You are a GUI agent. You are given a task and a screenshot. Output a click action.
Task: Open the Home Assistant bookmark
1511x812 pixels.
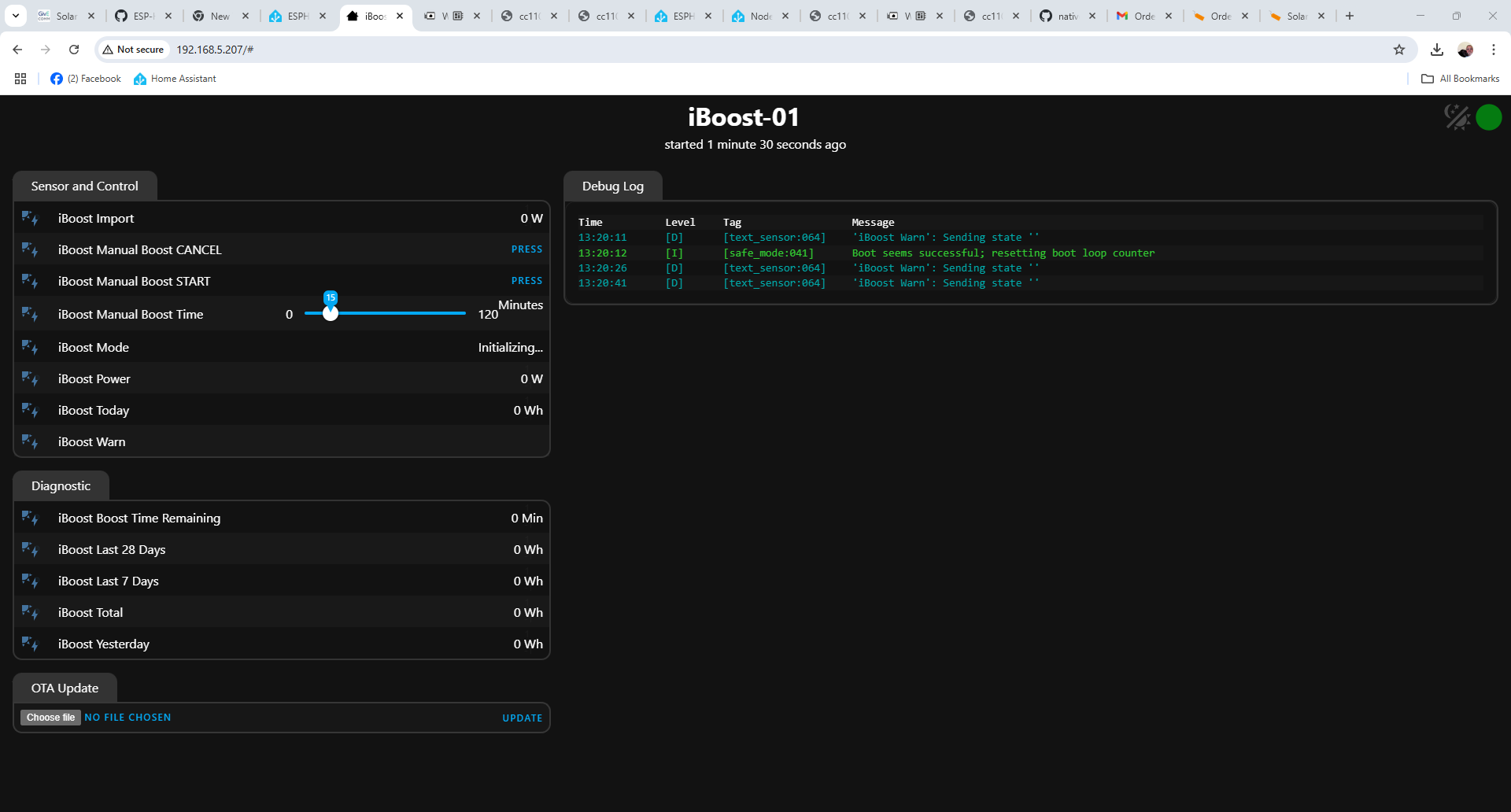pyautogui.click(x=175, y=79)
